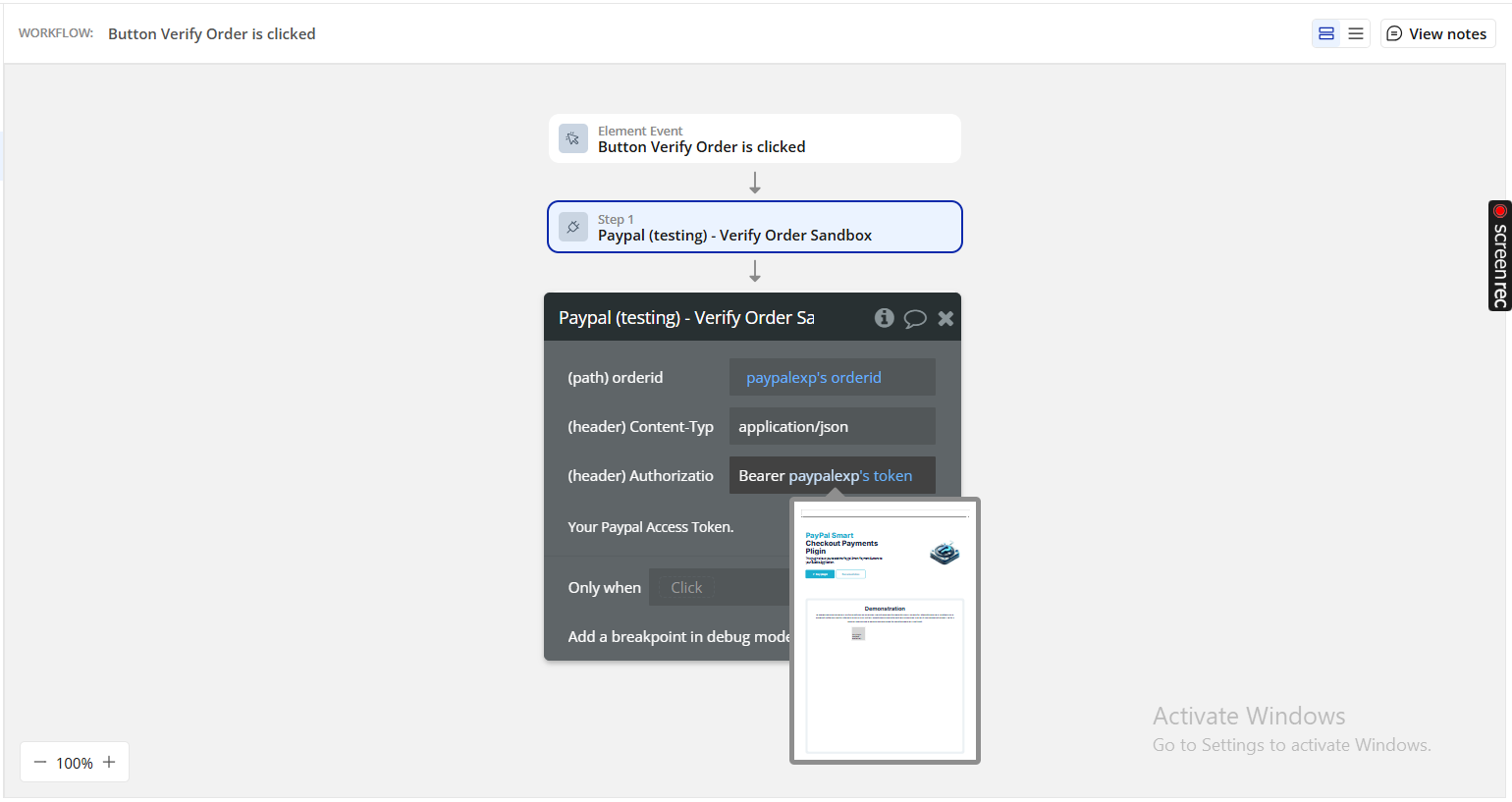This screenshot has width=1512, height=802.
Task: Switch to the compact list view icon
Action: pos(1356,33)
